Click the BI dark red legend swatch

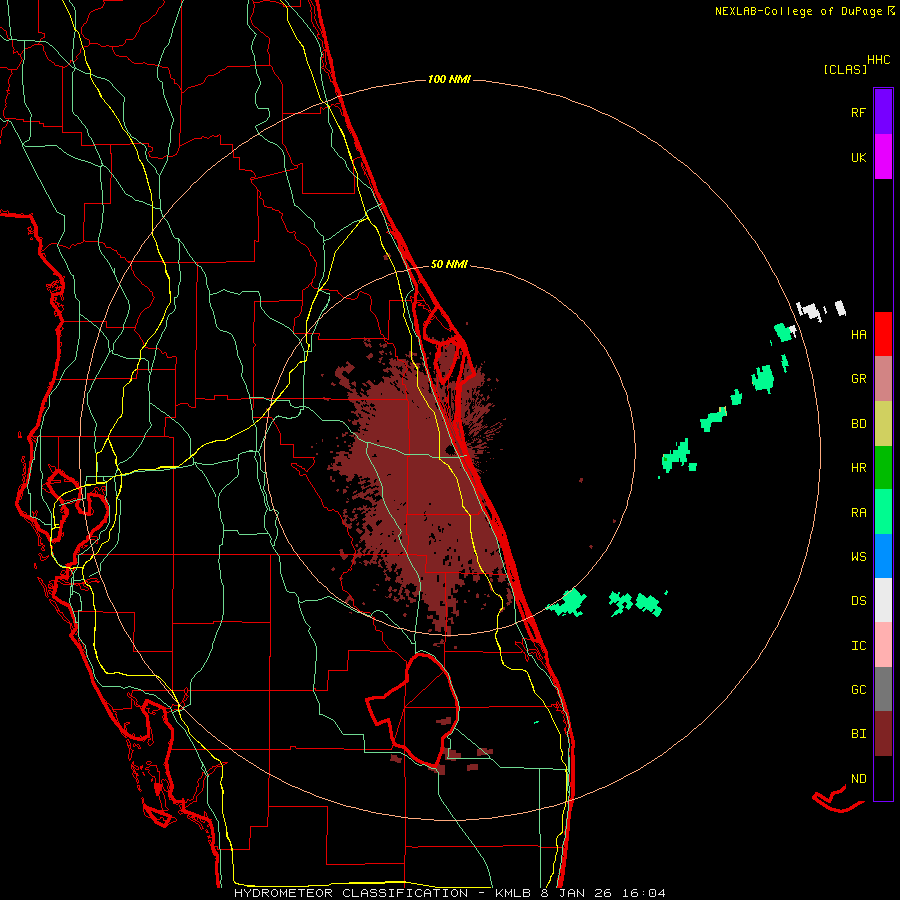(883, 734)
